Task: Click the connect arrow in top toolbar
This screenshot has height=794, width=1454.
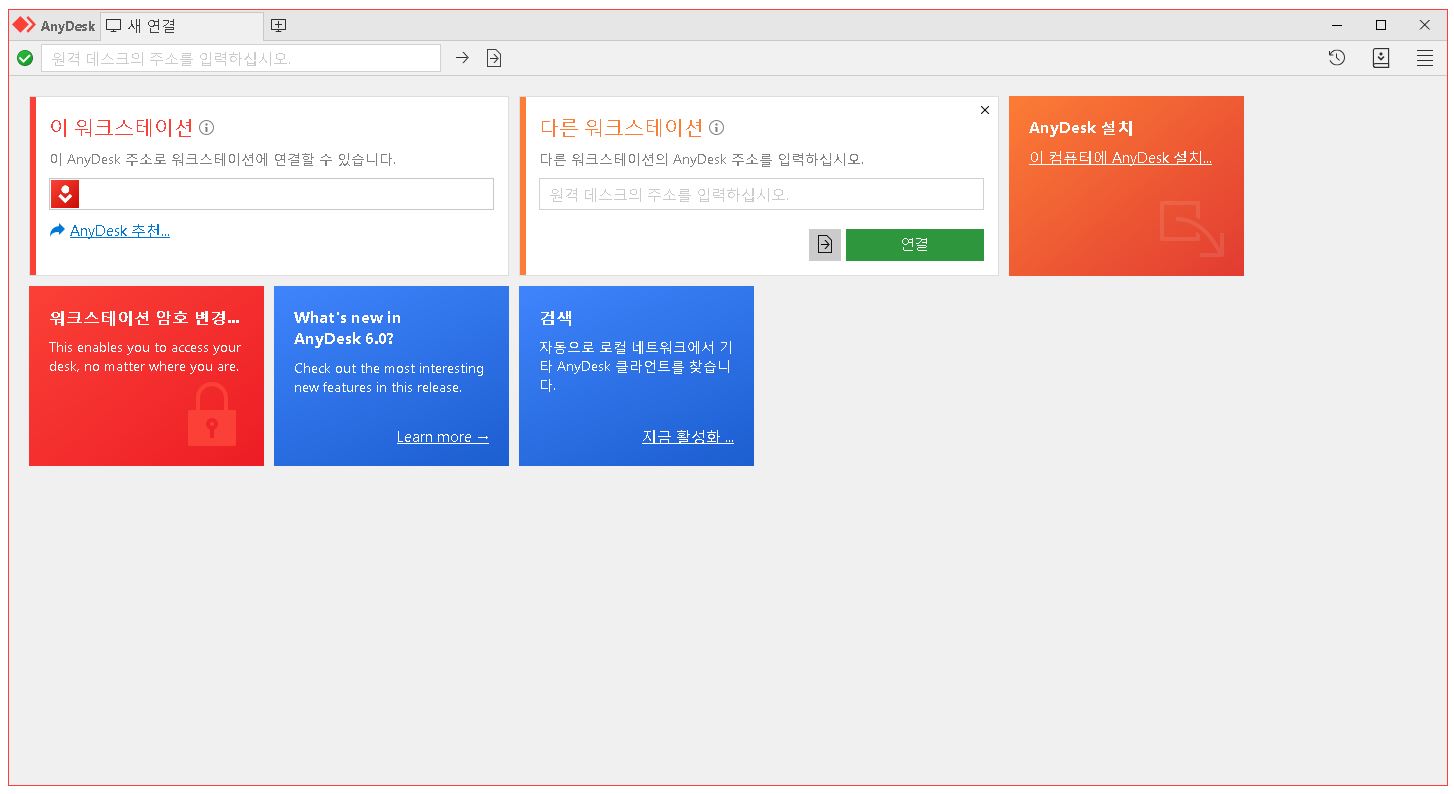Action: tap(462, 58)
